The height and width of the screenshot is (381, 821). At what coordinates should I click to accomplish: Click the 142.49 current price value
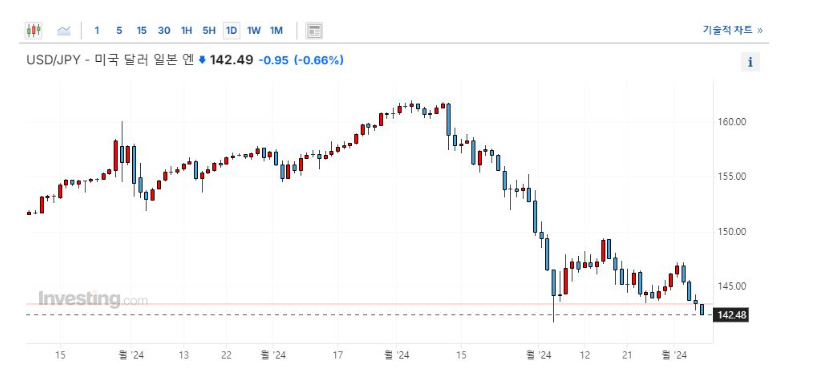tap(231, 60)
